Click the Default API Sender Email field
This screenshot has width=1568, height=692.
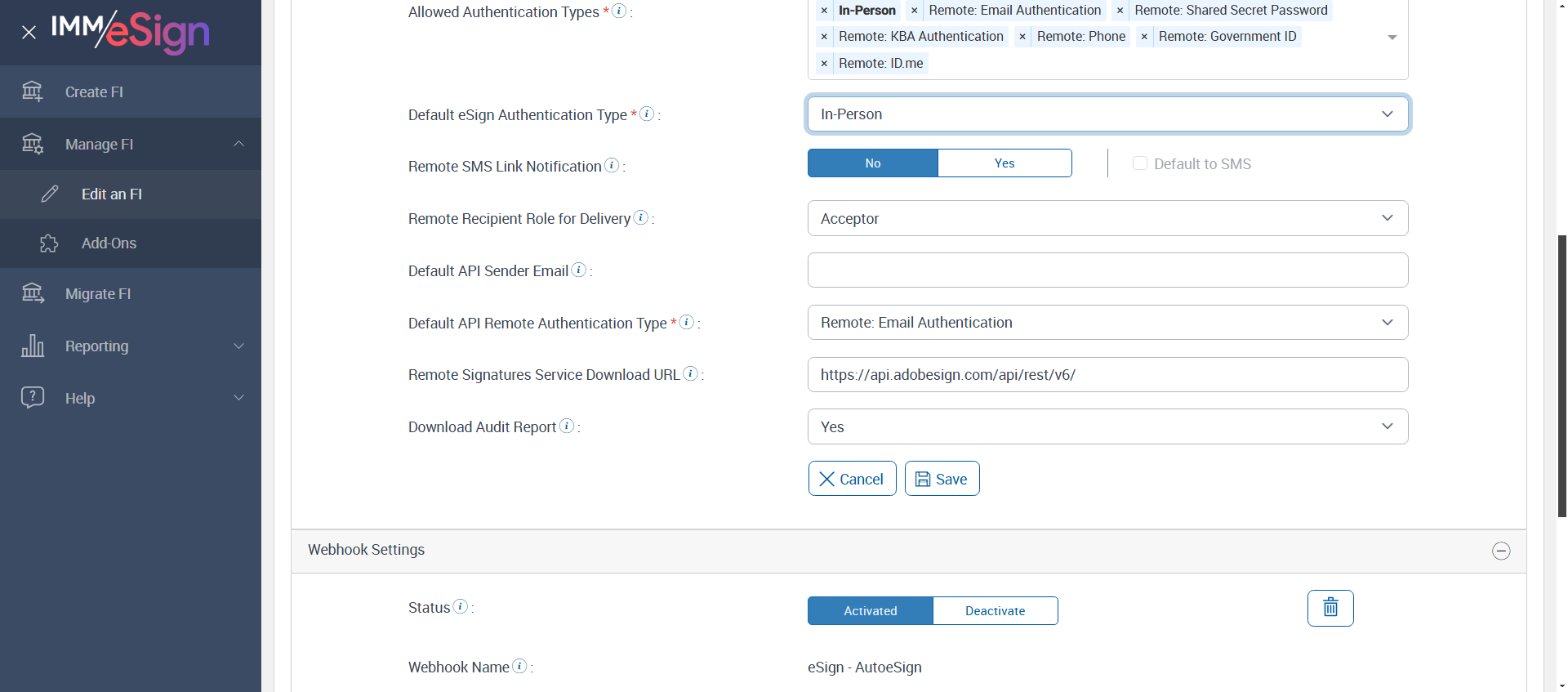click(x=1107, y=270)
